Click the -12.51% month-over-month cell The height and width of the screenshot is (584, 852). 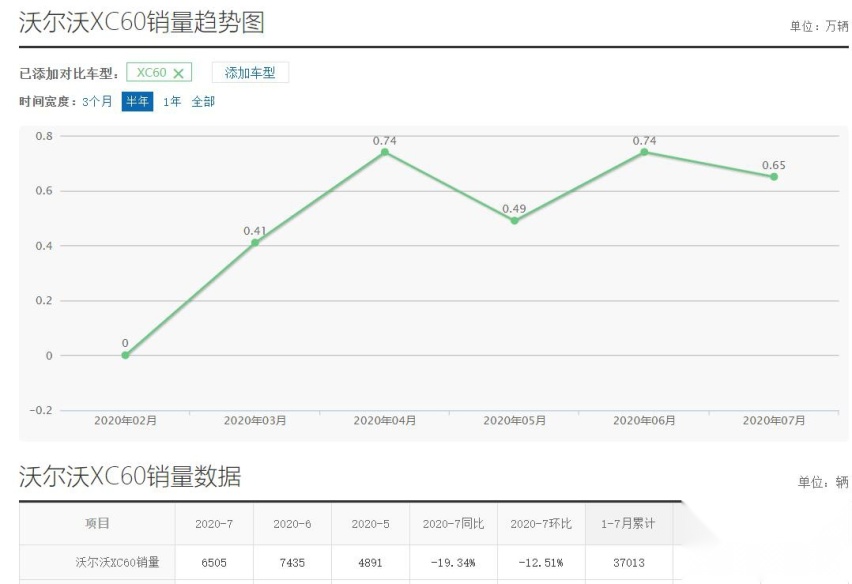click(x=541, y=563)
